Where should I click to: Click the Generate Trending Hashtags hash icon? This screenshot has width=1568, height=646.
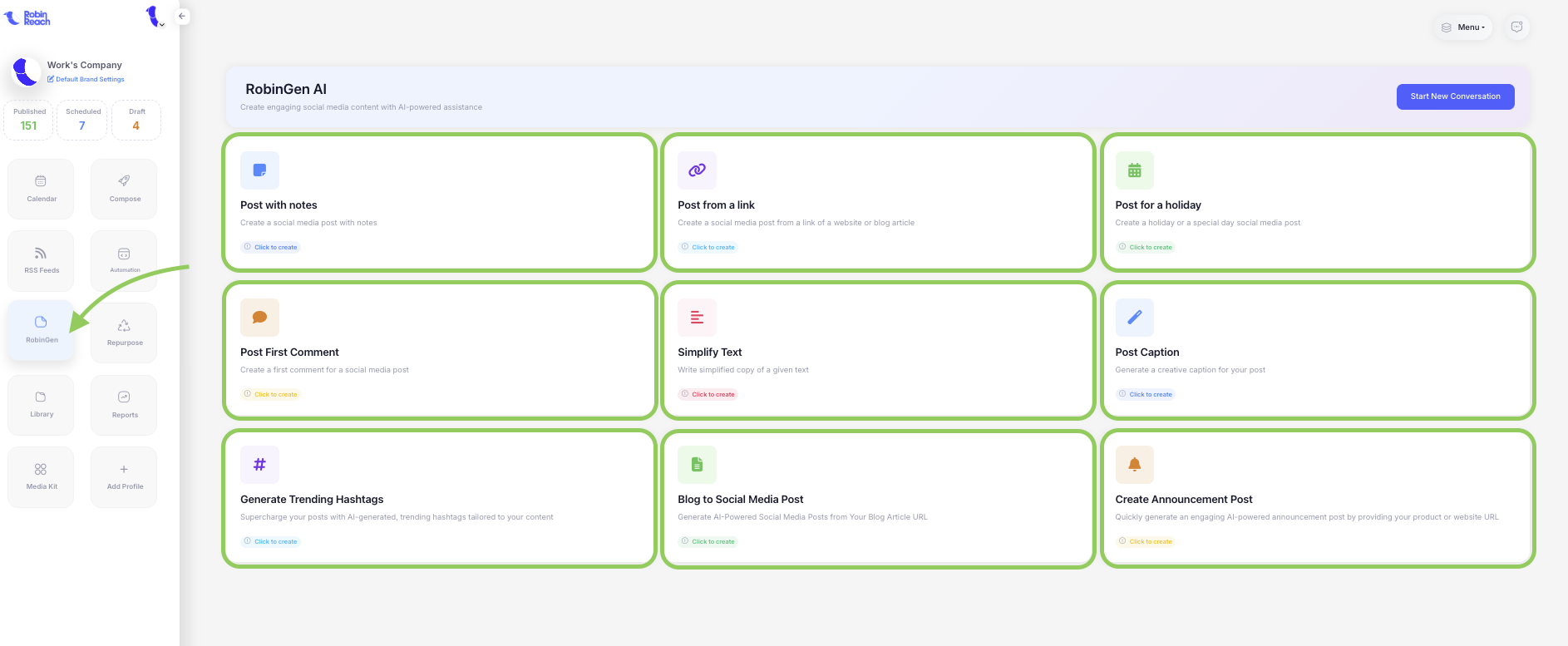[259, 465]
